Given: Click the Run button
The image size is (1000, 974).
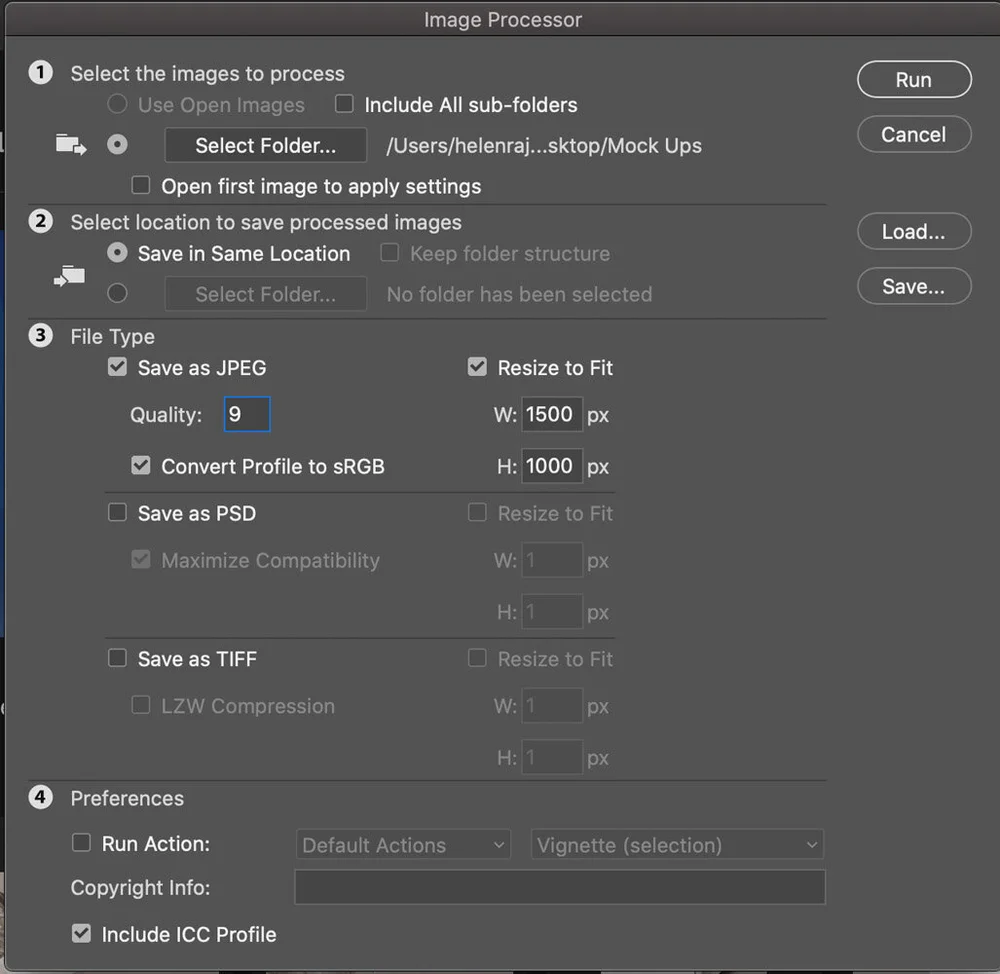Looking at the screenshot, I should pyautogui.click(x=913, y=79).
